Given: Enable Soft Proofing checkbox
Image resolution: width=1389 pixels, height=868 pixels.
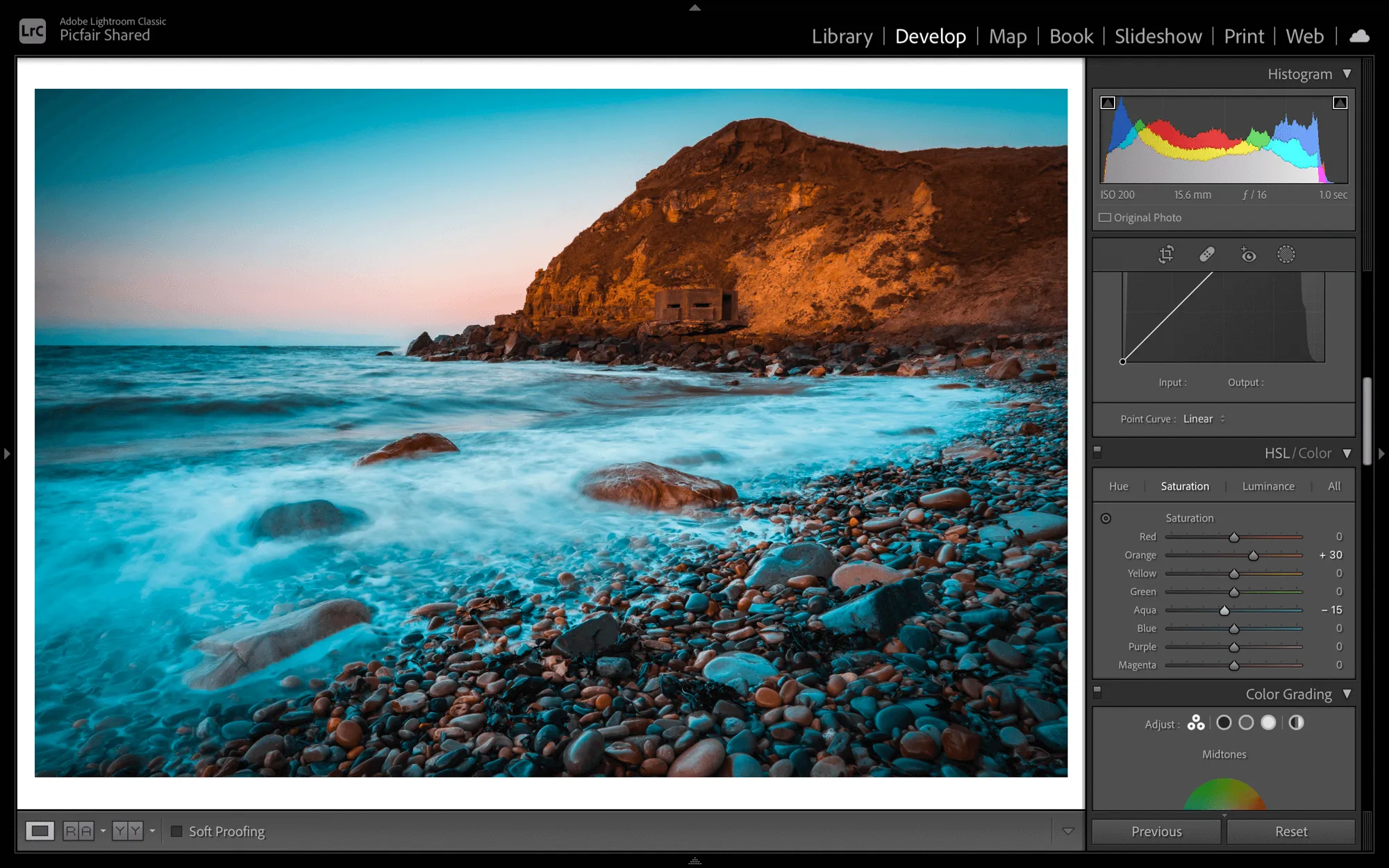Looking at the screenshot, I should point(176,831).
